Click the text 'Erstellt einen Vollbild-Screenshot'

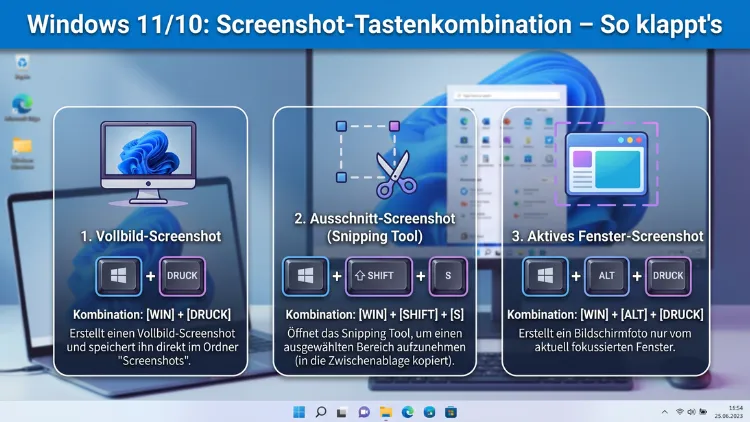tap(152, 333)
